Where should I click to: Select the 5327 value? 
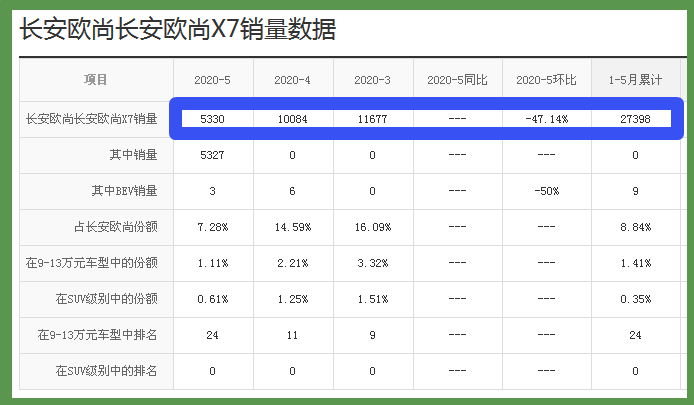coord(212,155)
